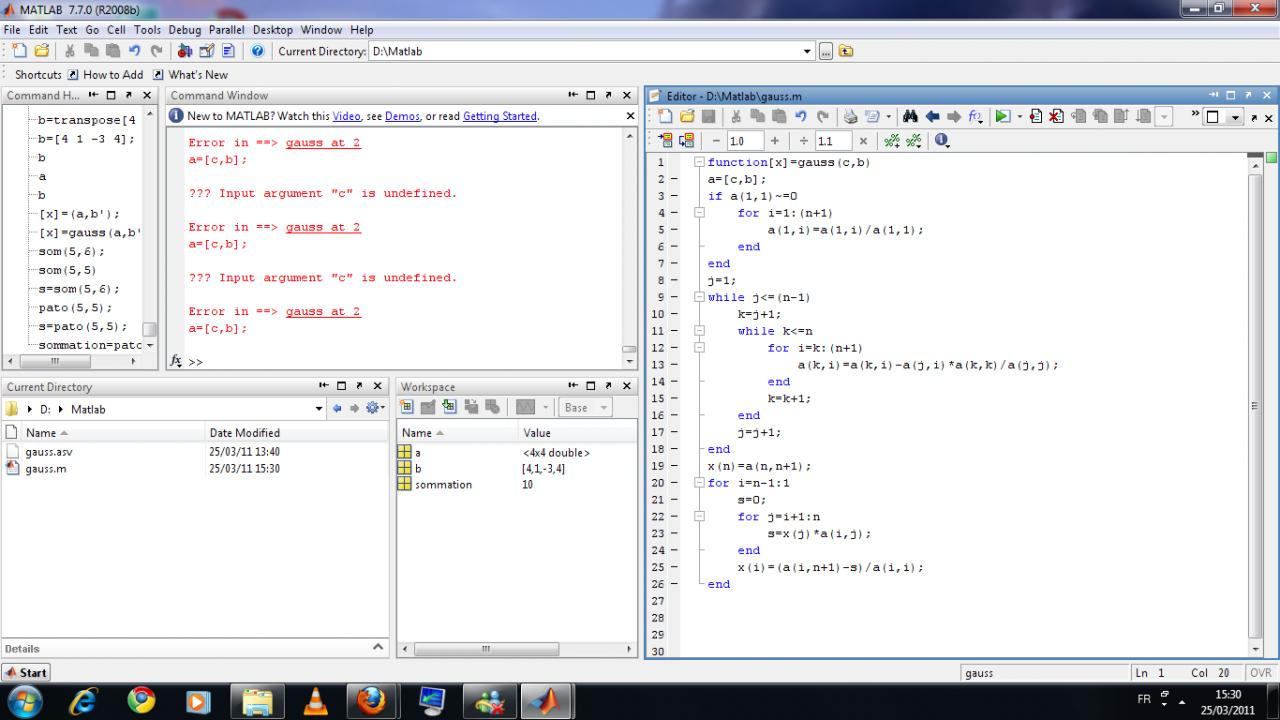Toggle the OVR overwrite mode indicator
Image resolution: width=1280 pixels, height=720 pixels.
click(x=1260, y=673)
